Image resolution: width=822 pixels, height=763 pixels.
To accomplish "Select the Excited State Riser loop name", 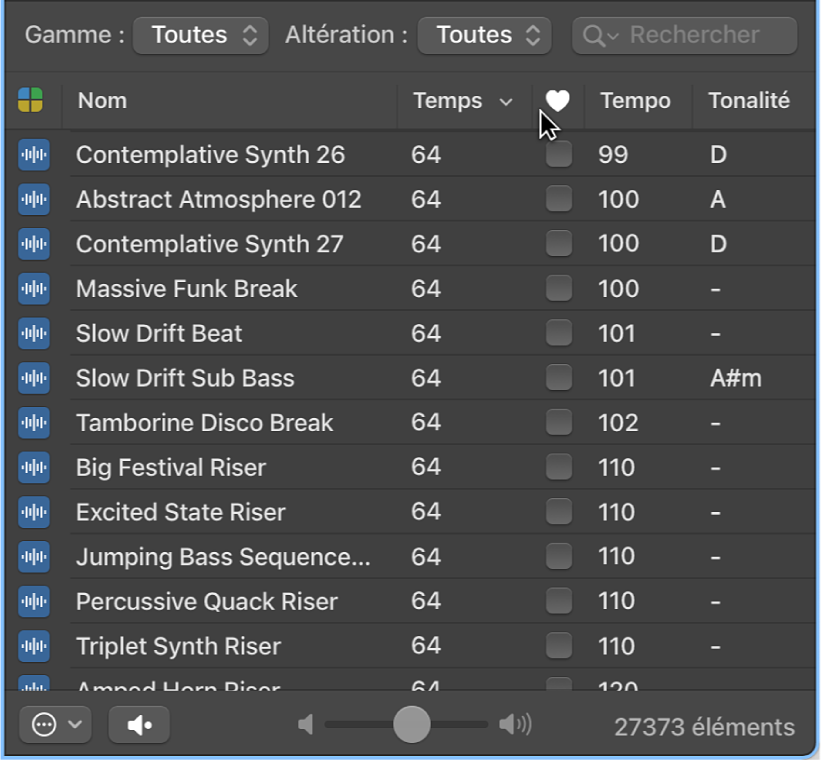I will [x=181, y=512].
